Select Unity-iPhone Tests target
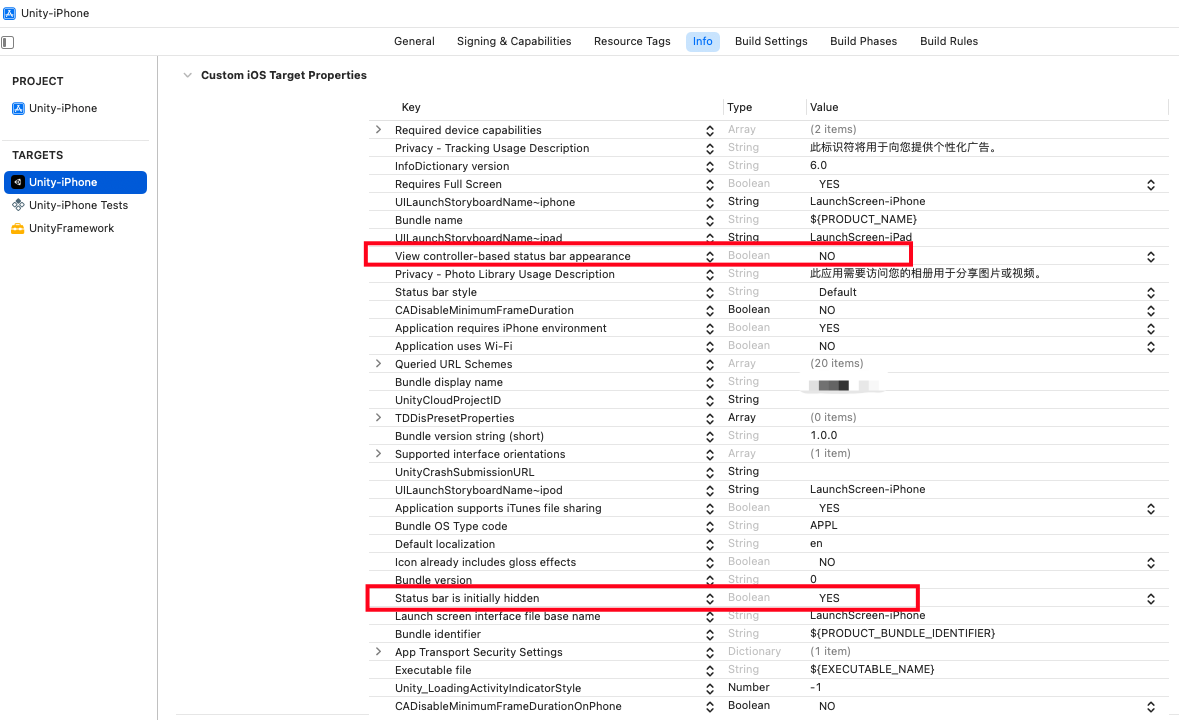Image resolution: width=1179 pixels, height=720 pixels. pyautogui.click(x=76, y=205)
